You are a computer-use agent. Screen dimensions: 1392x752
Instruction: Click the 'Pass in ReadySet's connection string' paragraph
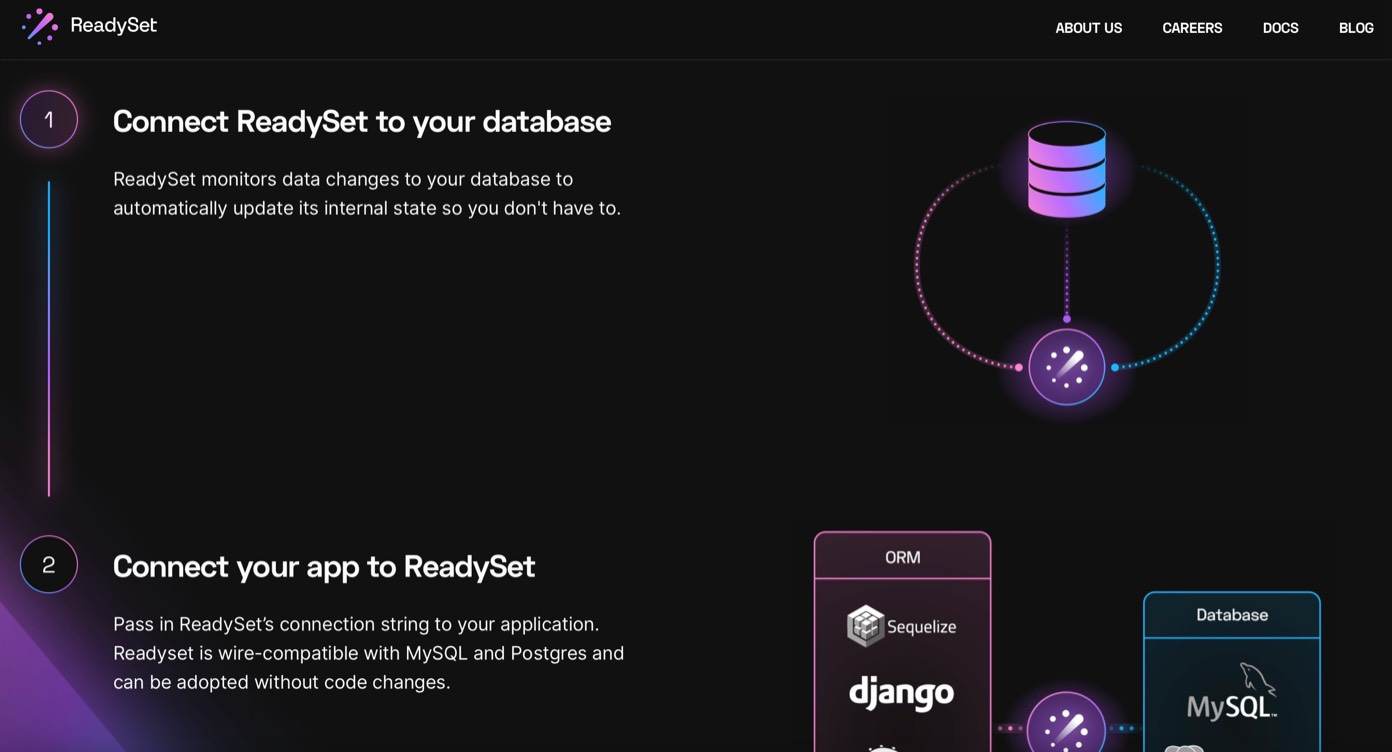pyautogui.click(x=369, y=653)
